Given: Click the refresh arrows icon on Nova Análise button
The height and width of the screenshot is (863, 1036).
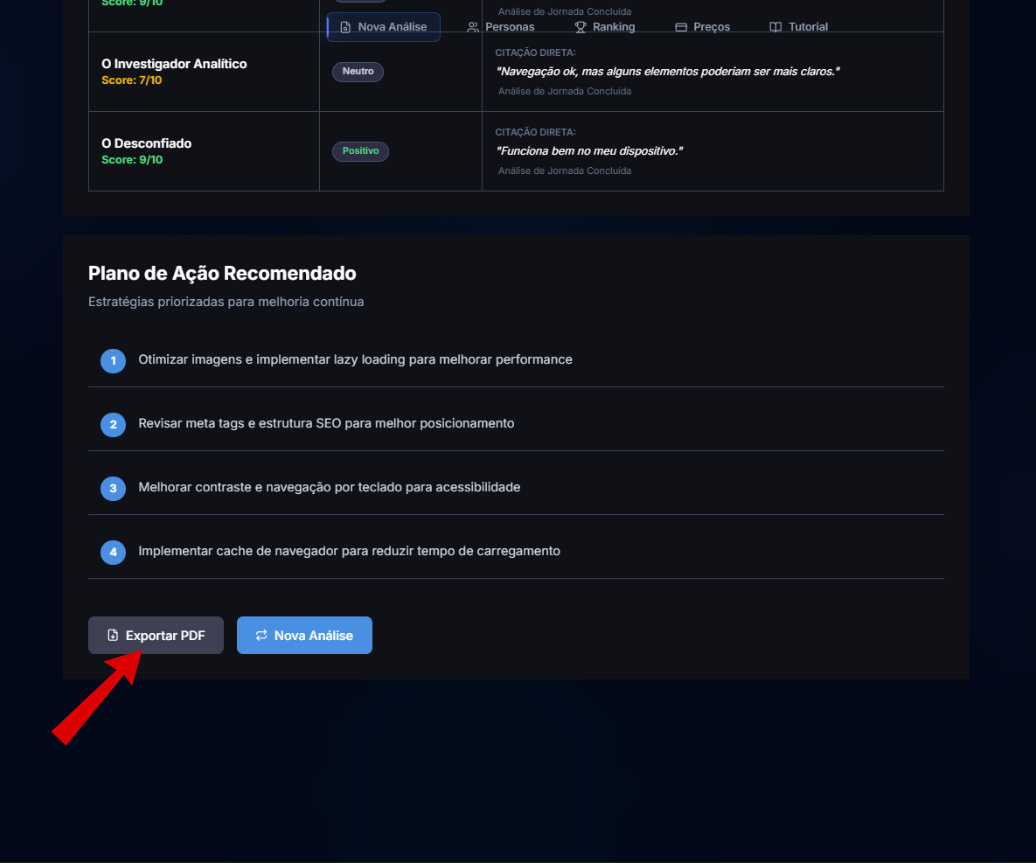Looking at the screenshot, I should click(262, 636).
